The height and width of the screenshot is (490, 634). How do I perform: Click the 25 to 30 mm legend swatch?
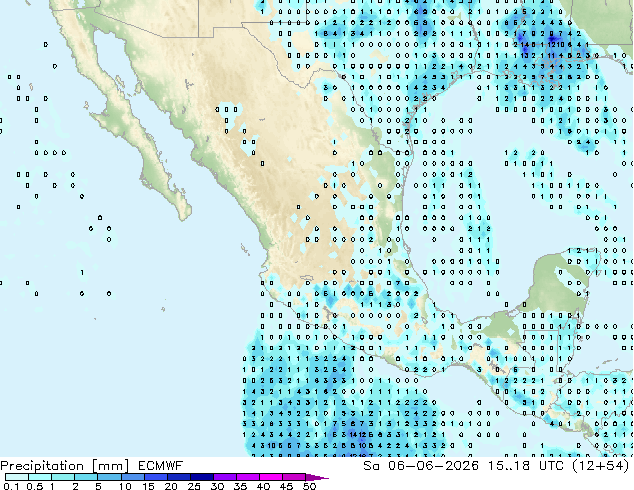pos(201,477)
